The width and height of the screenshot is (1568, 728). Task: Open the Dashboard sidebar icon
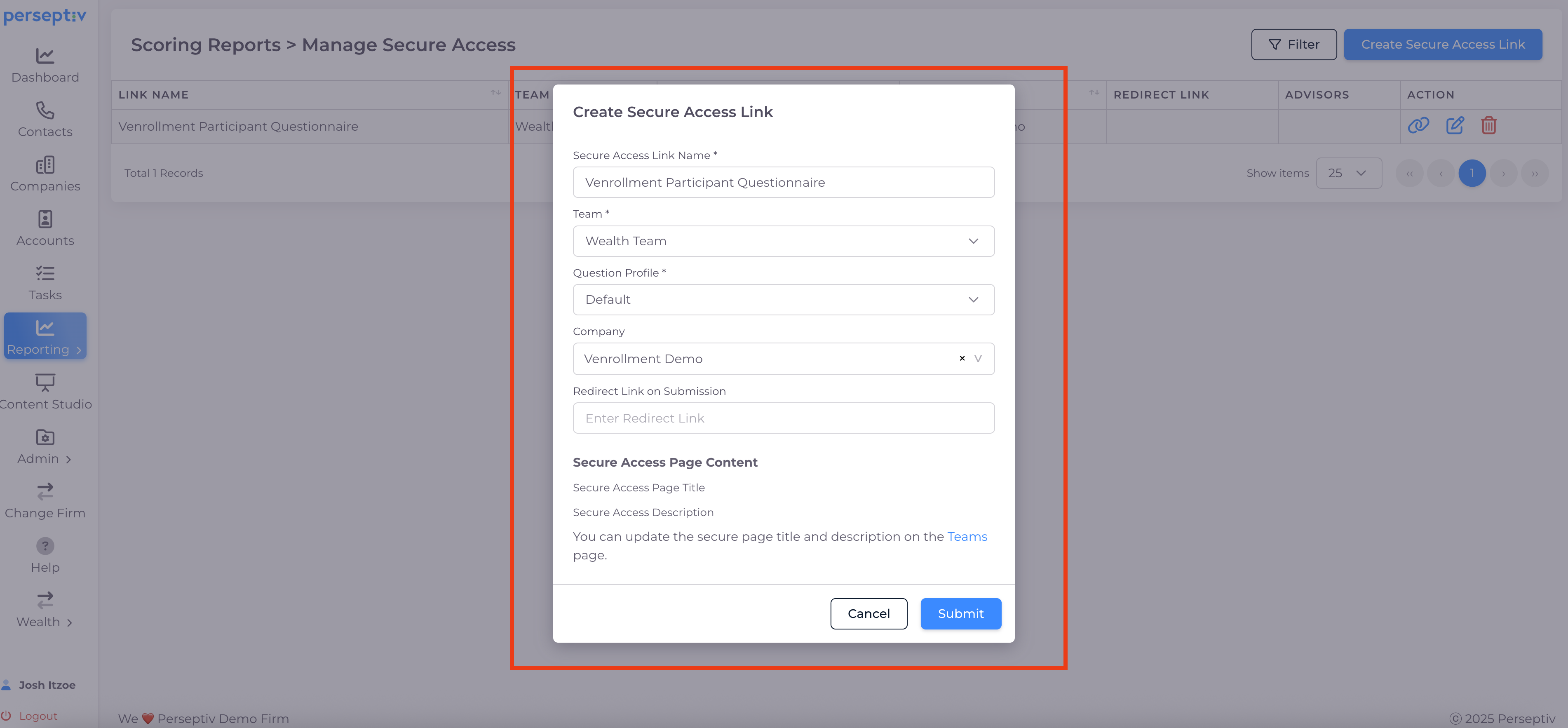(45, 56)
